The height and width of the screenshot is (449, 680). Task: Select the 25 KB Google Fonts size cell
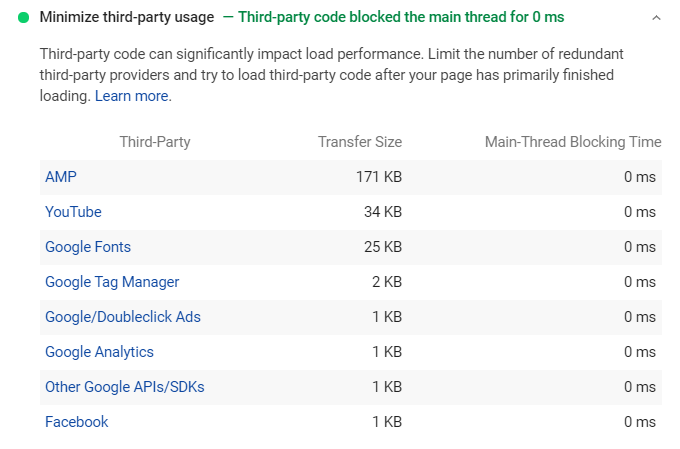pos(383,247)
